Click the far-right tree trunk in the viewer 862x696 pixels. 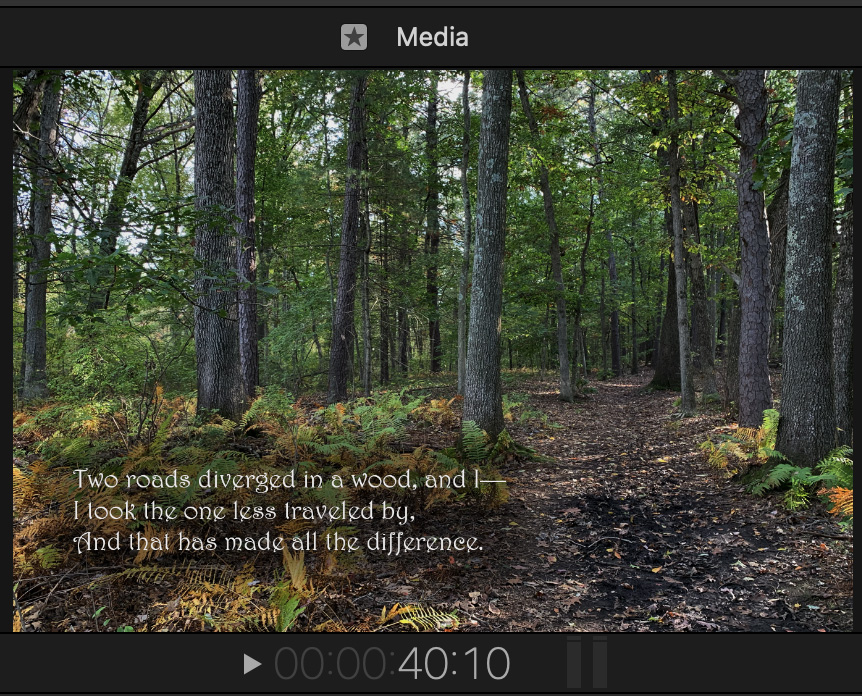[x=812, y=260]
